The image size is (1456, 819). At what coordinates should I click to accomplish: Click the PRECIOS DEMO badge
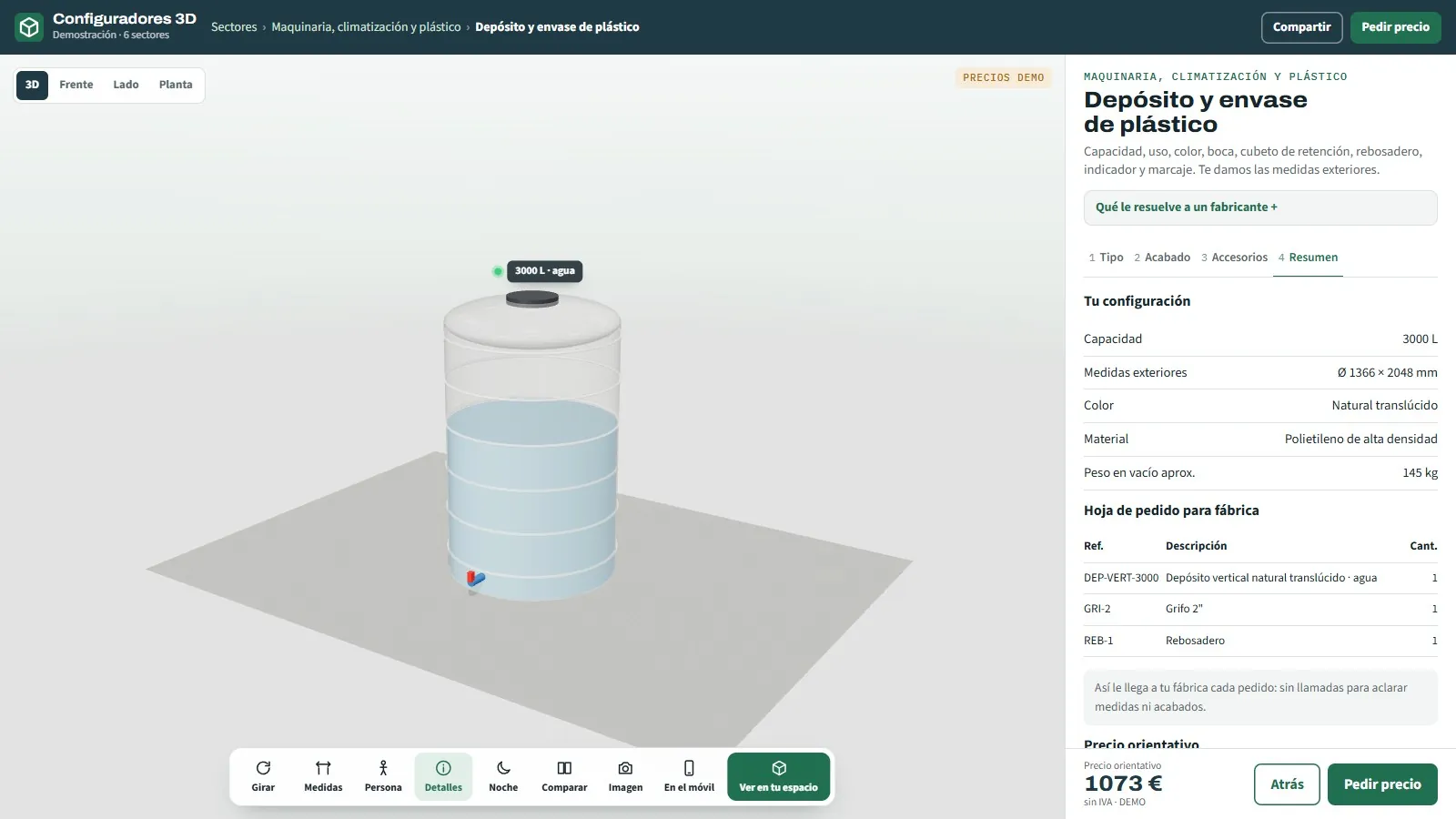[1004, 78]
